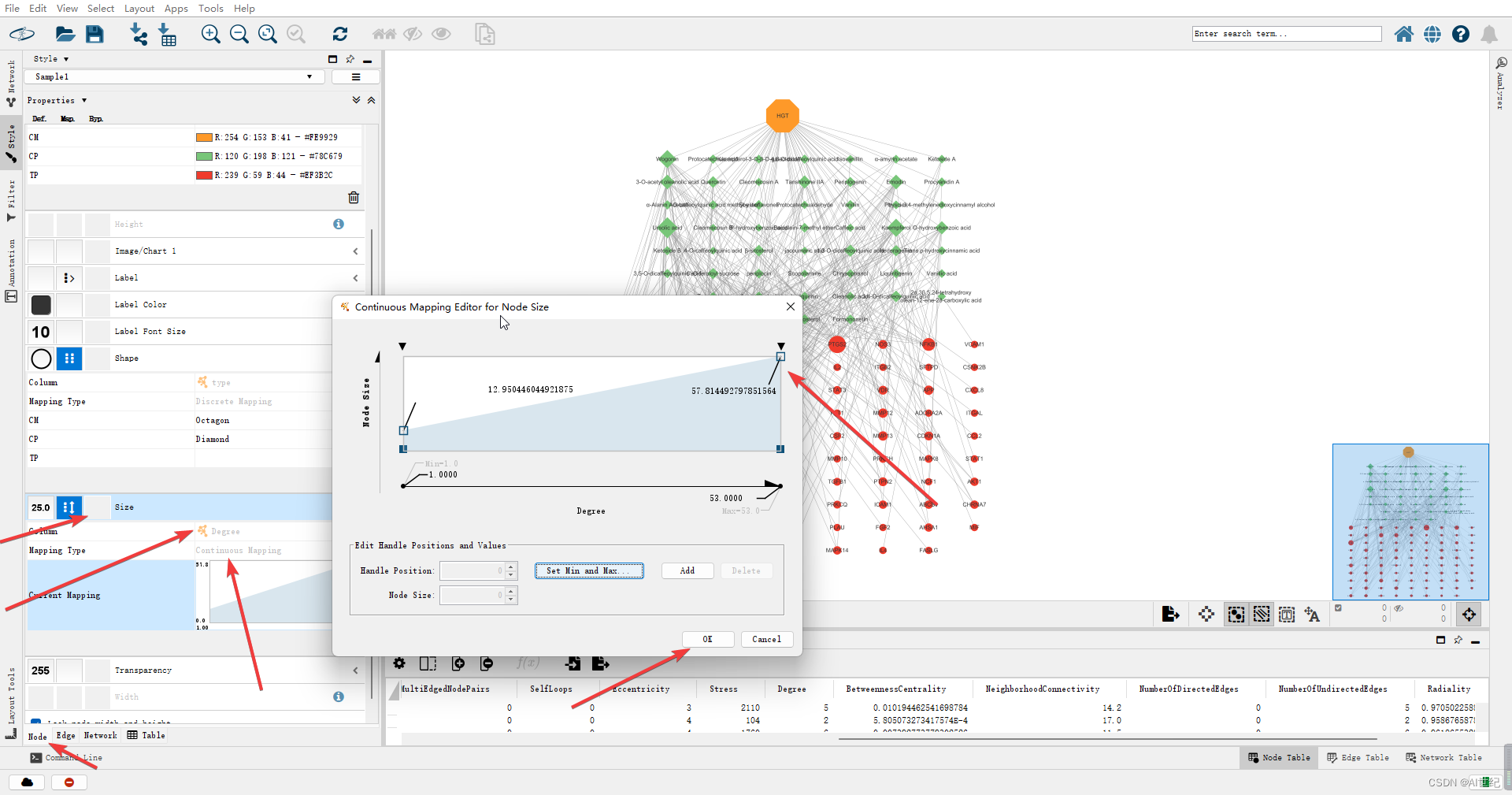Toggle the network navigator bird's-eye view

1469,615
